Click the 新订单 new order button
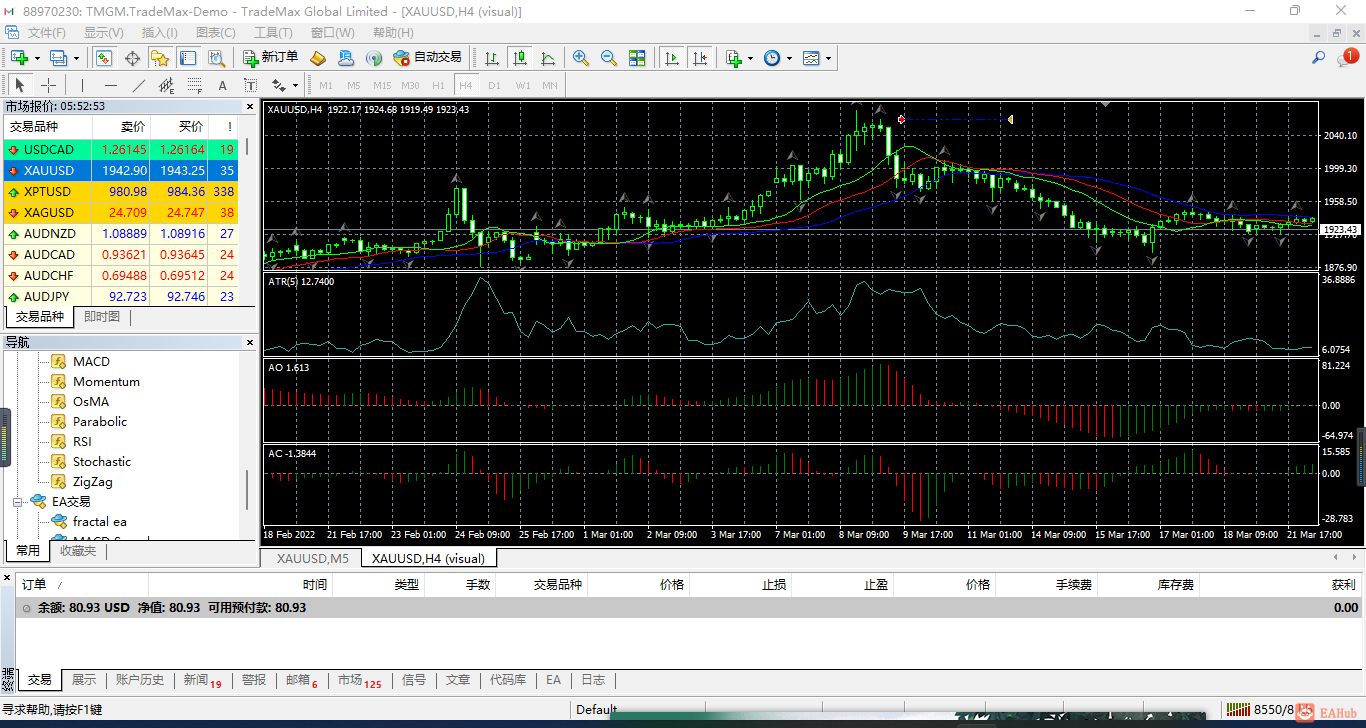This screenshot has height=728, width=1366. click(x=270, y=58)
